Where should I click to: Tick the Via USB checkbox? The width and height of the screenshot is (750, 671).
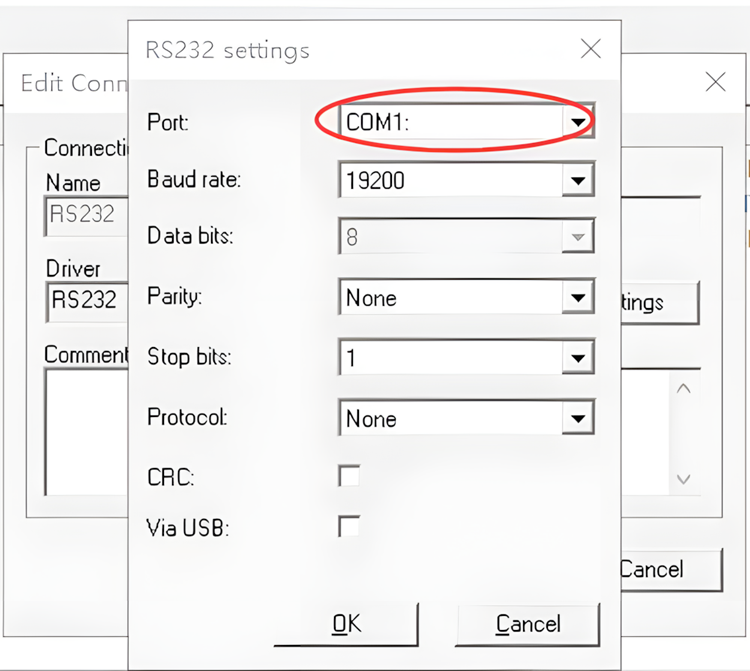(349, 526)
